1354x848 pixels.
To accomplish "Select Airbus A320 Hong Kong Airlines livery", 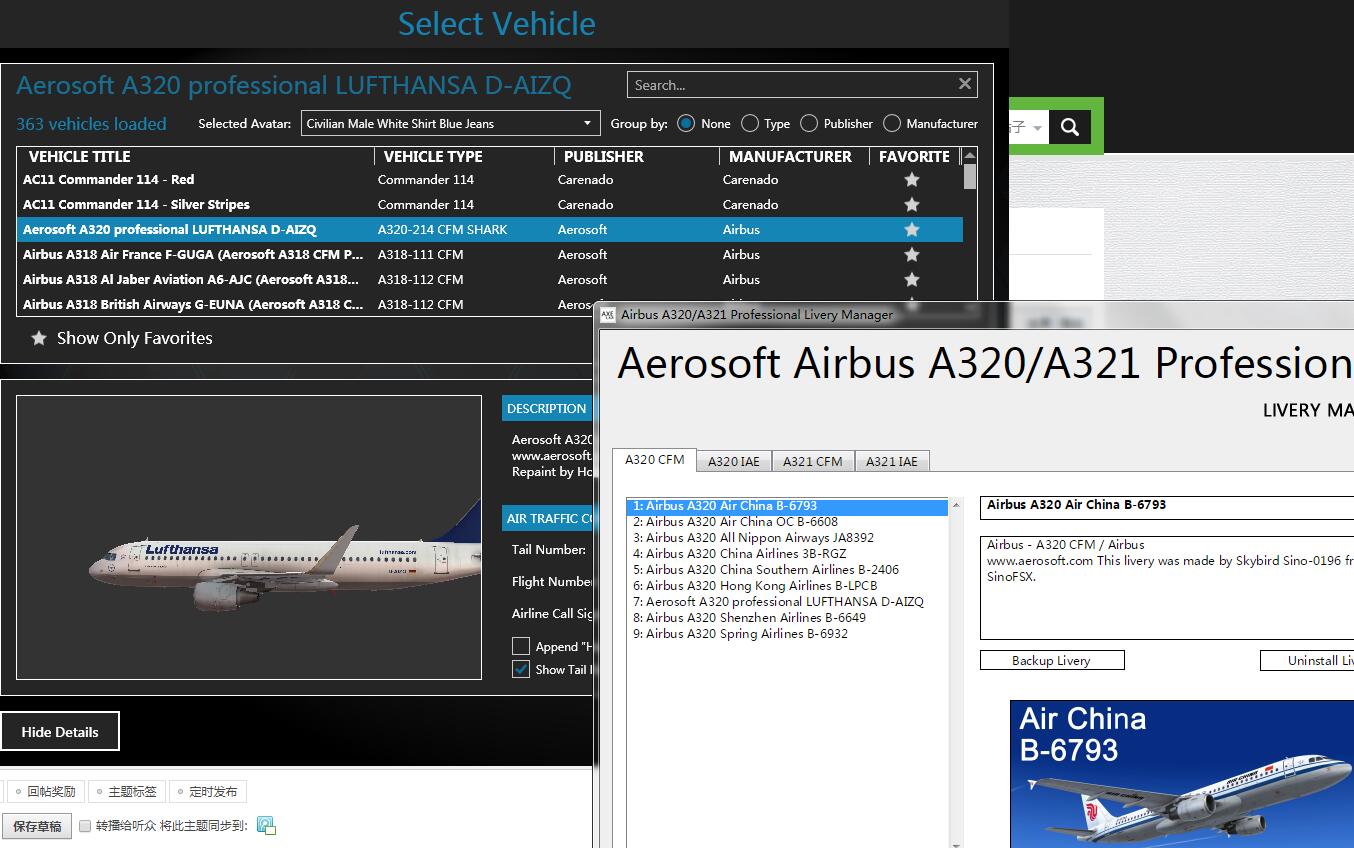I will point(755,585).
